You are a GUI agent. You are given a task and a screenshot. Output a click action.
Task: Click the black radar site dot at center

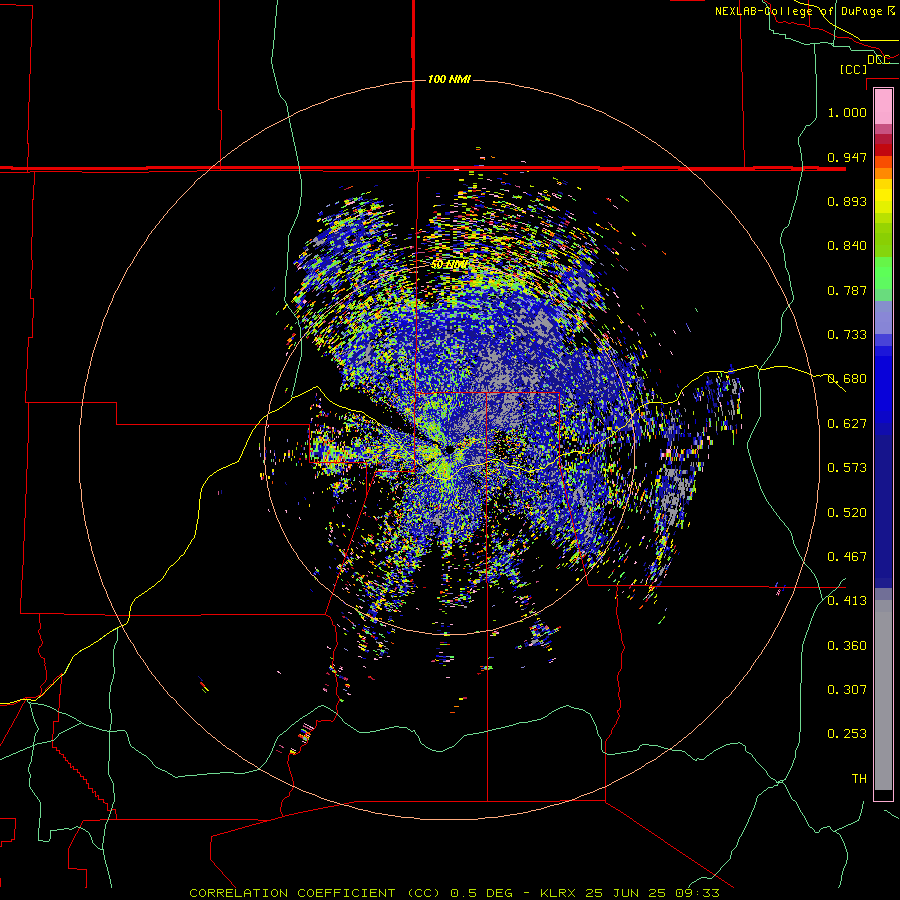[449, 449]
